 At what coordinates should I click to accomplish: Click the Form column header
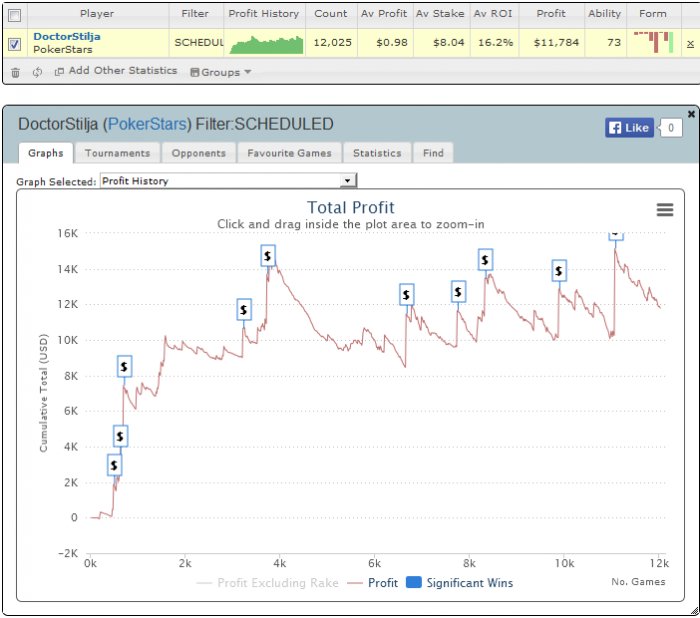point(653,14)
